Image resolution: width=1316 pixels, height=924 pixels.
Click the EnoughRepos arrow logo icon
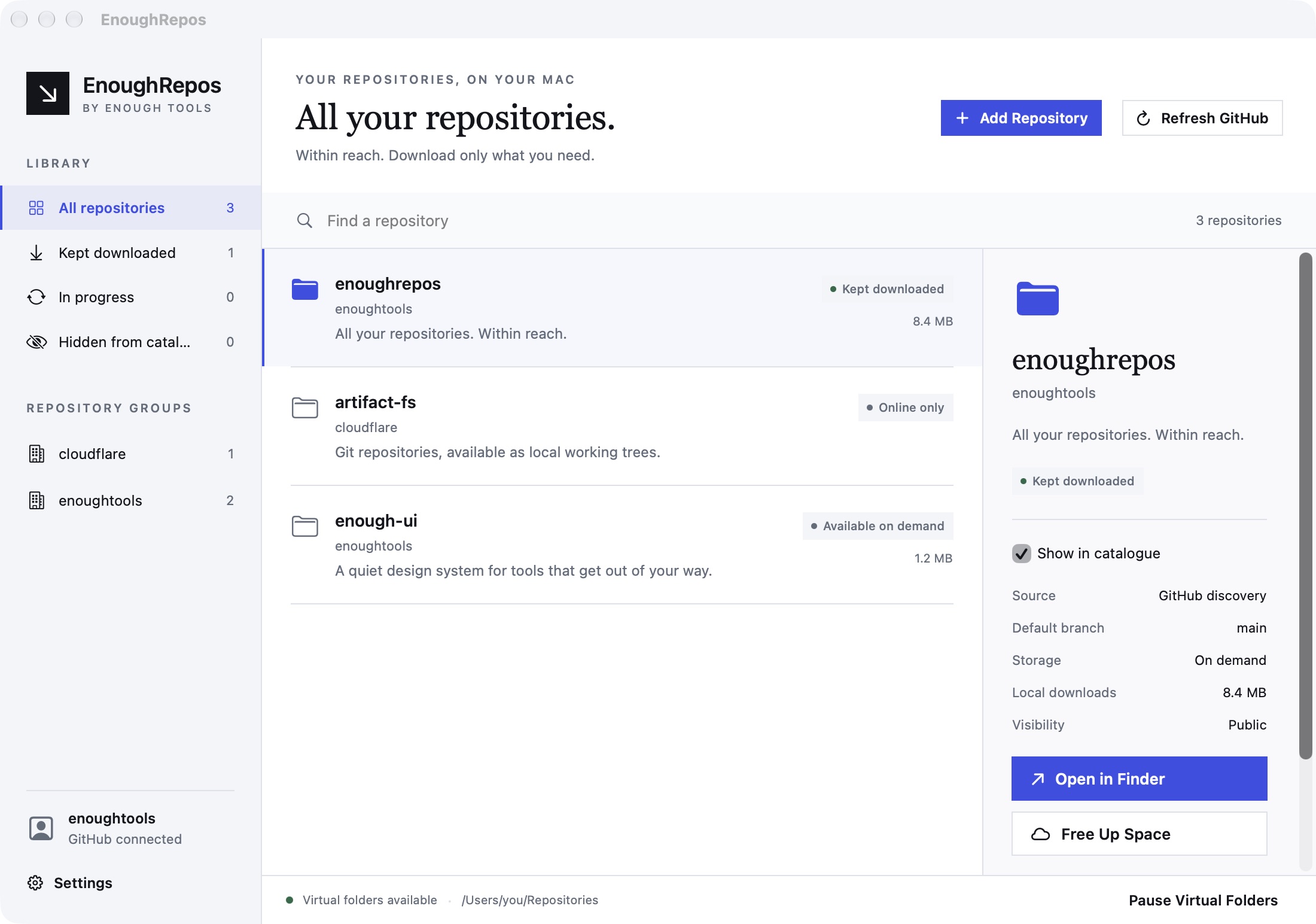coord(48,93)
